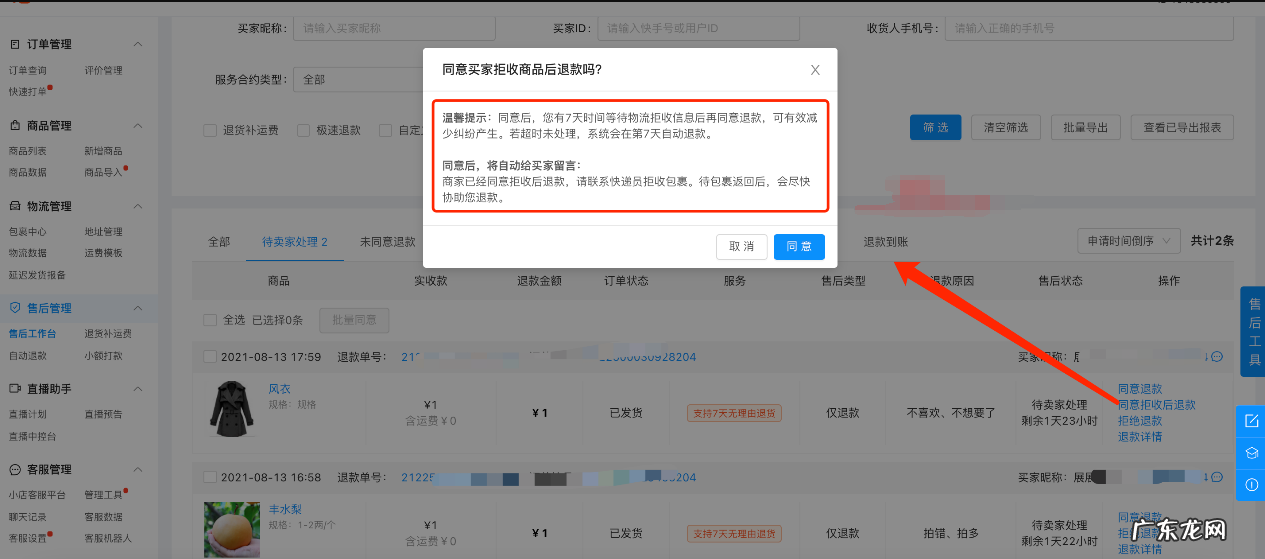Close the refund confirmation dialog with X

pos(815,70)
